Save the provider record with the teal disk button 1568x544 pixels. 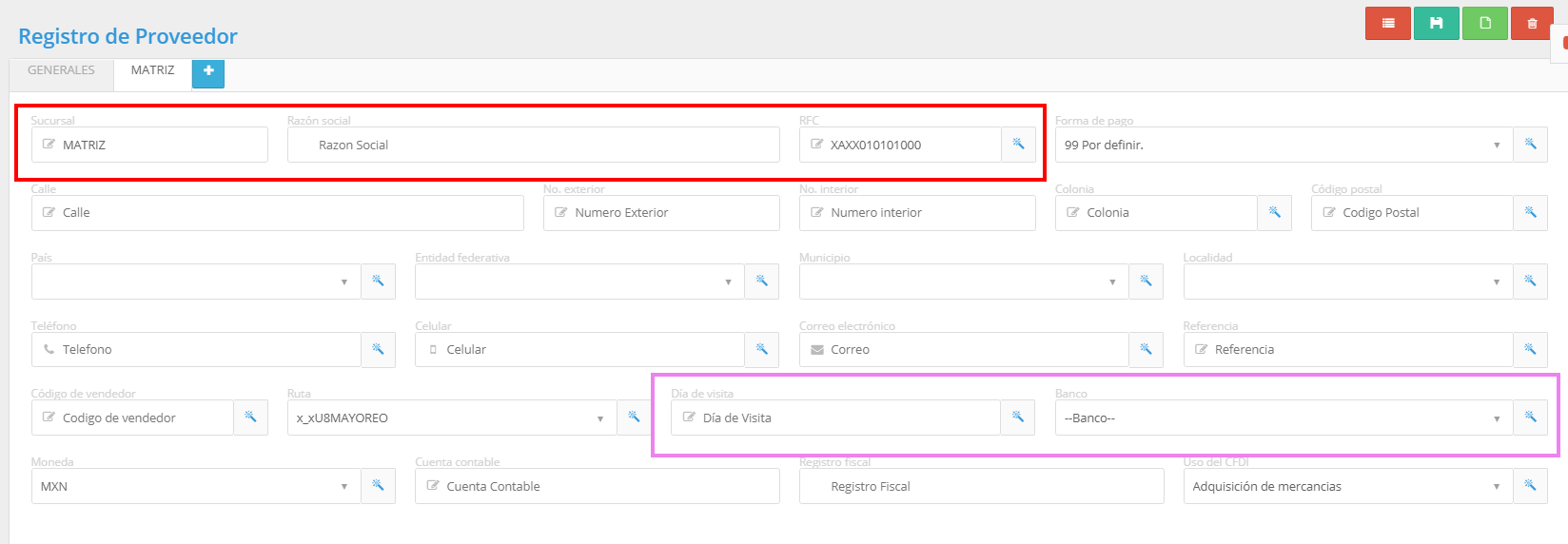pyautogui.click(x=1437, y=23)
